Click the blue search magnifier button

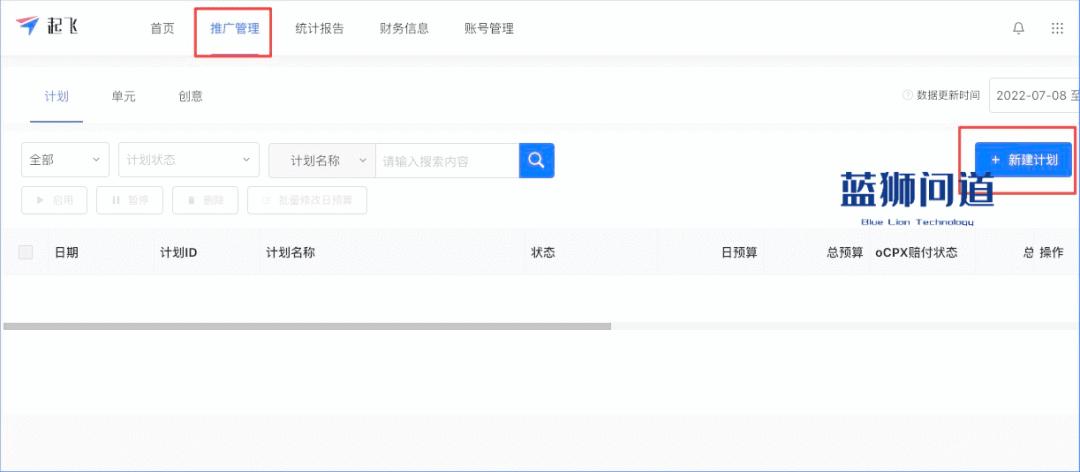(537, 161)
